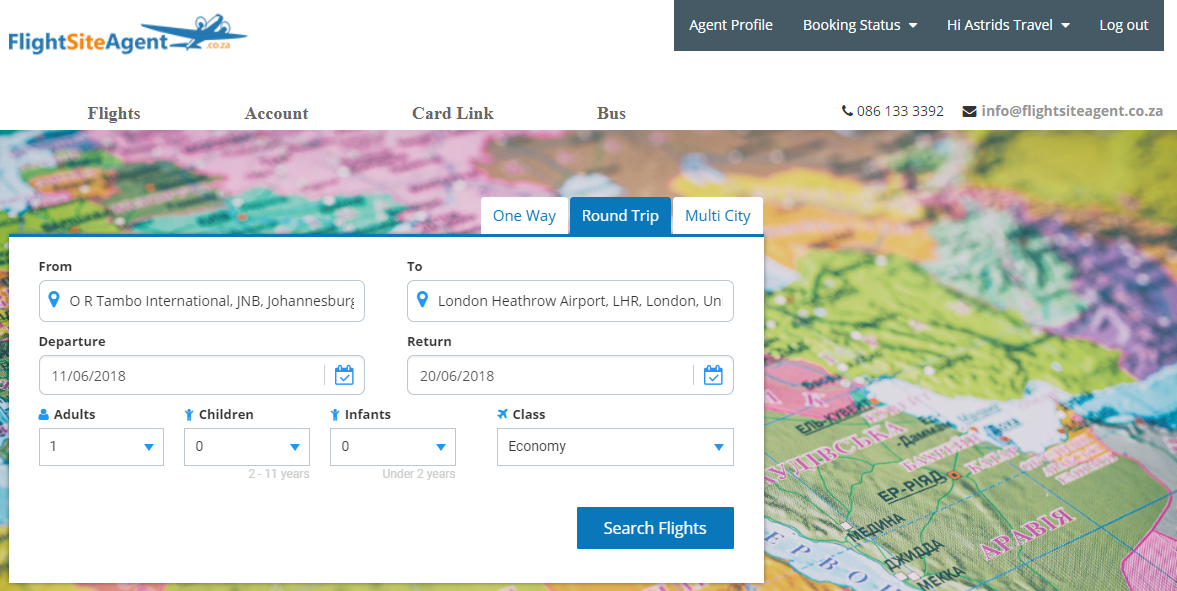Expand the Children count dropdown
Viewport: 1177px width, 591px height.
pos(247,447)
